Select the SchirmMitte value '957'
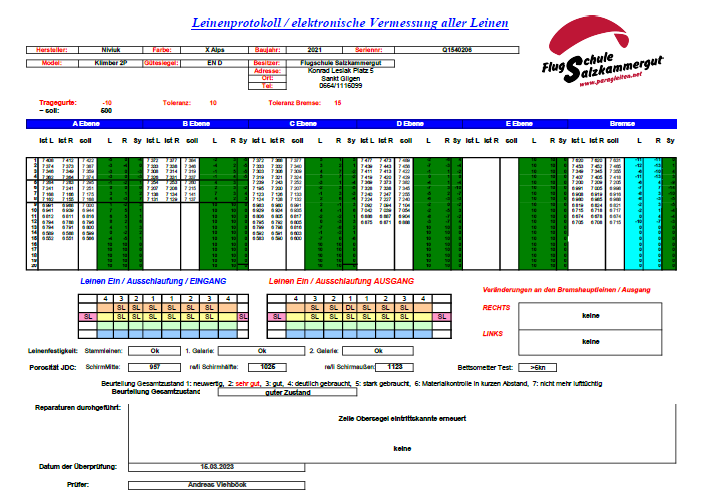Screen dimensions: 703x500 pyautogui.click(x=155, y=367)
